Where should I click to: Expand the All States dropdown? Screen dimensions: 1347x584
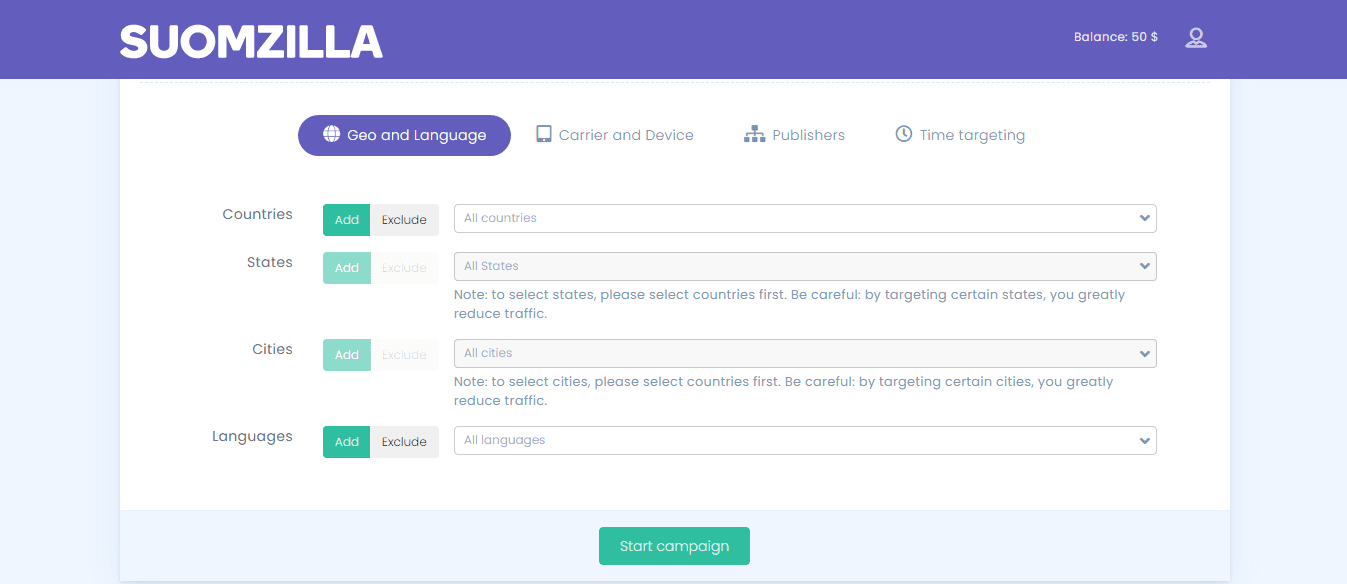pyautogui.click(x=804, y=266)
